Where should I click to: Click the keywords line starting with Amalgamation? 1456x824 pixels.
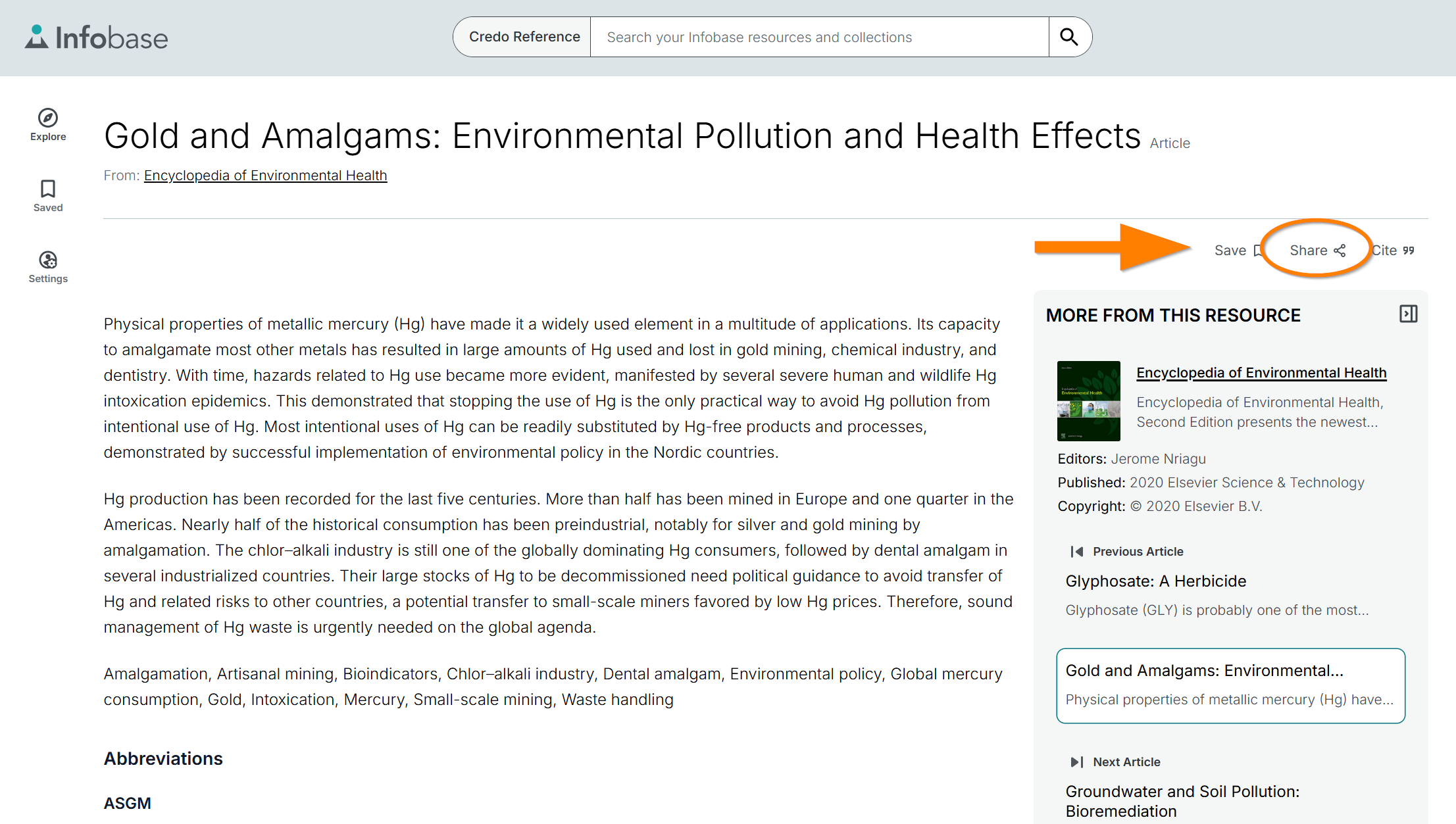(x=553, y=687)
